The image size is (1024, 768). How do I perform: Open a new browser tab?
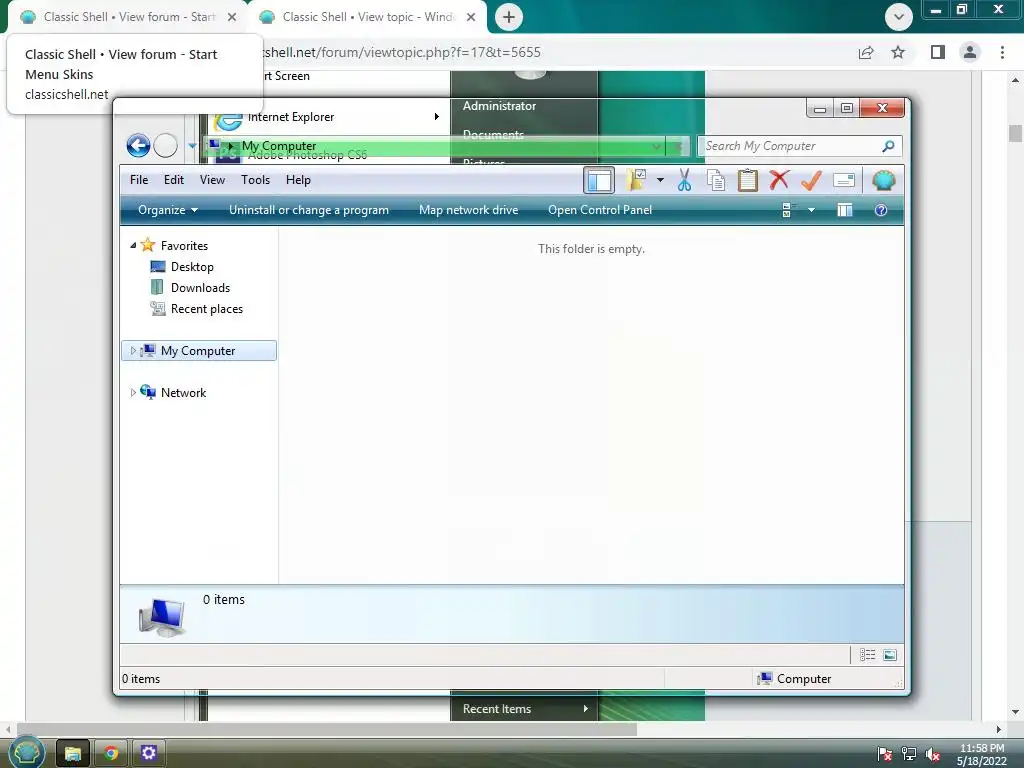click(509, 17)
